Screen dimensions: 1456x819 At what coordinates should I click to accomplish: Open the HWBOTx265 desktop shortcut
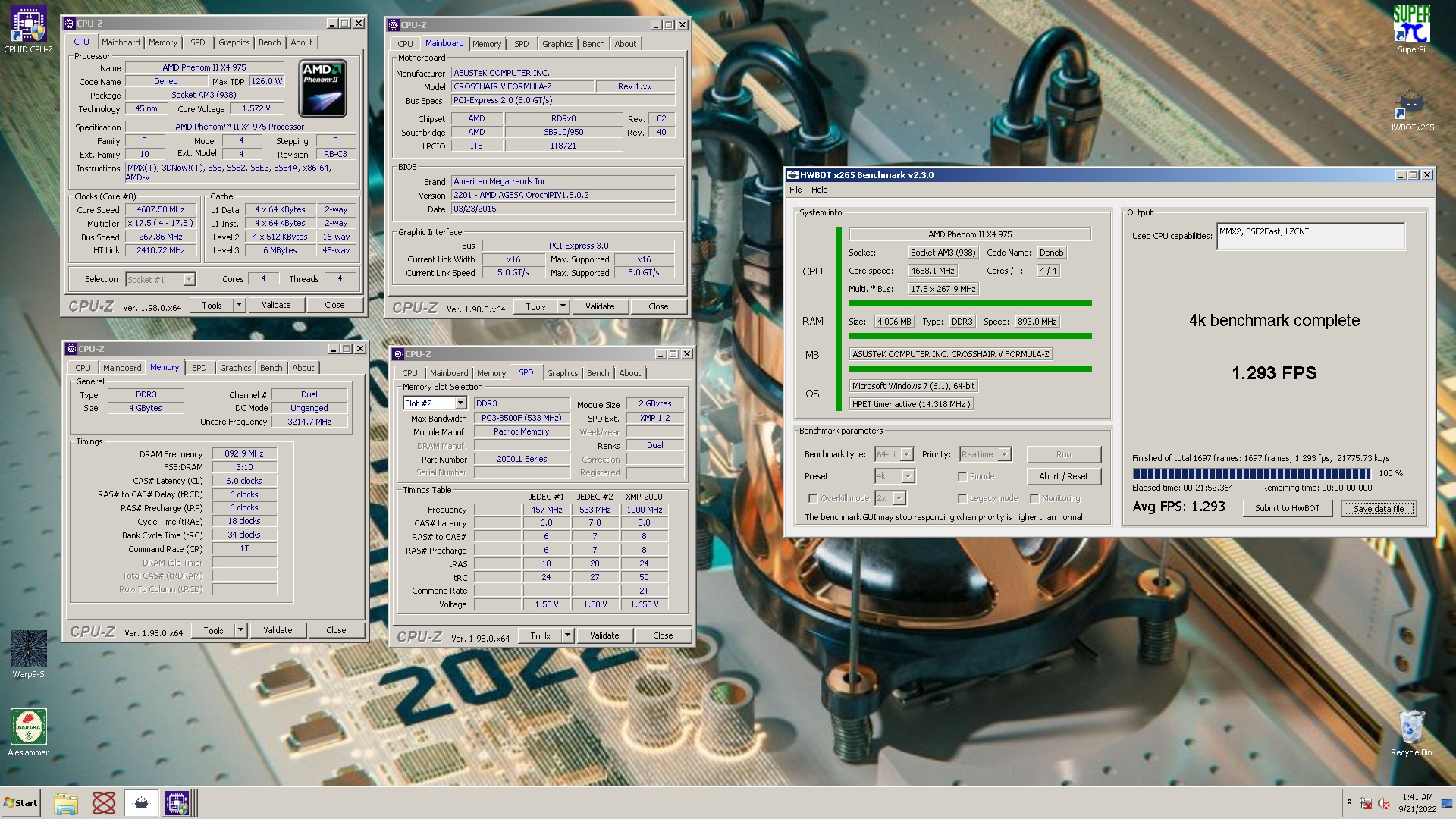[x=1410, y=111]
